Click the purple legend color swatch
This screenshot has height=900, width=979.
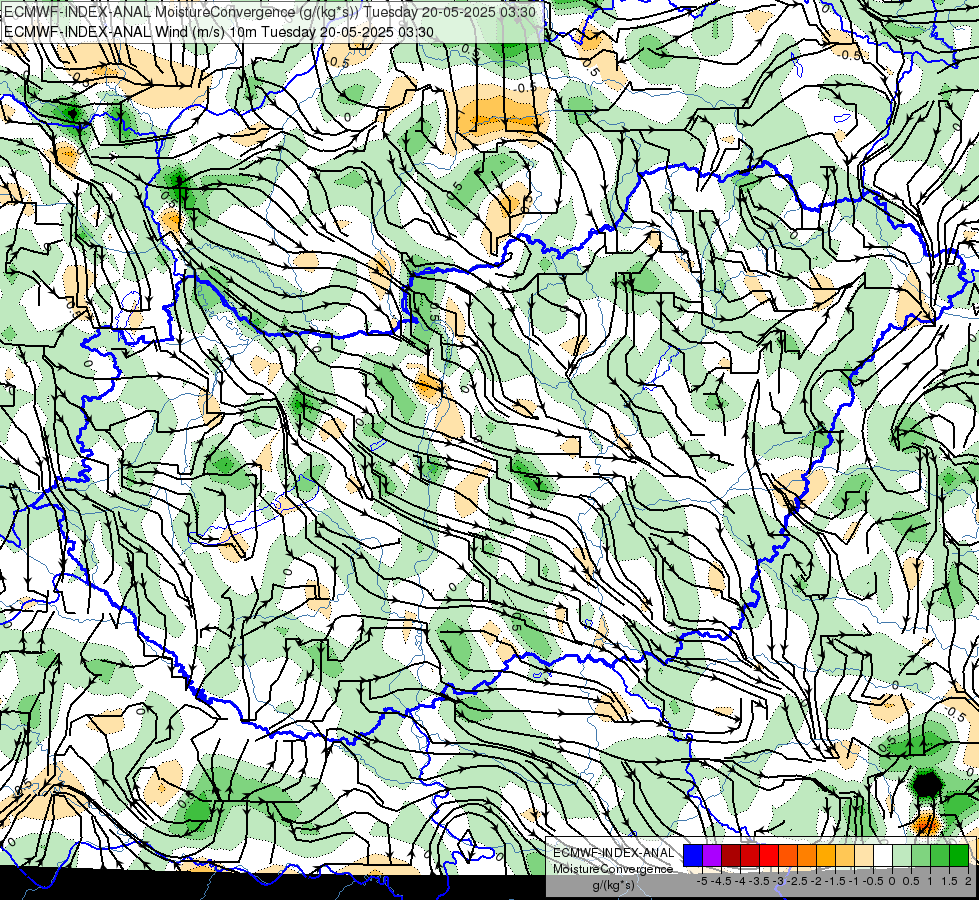[x=712, y=856]
